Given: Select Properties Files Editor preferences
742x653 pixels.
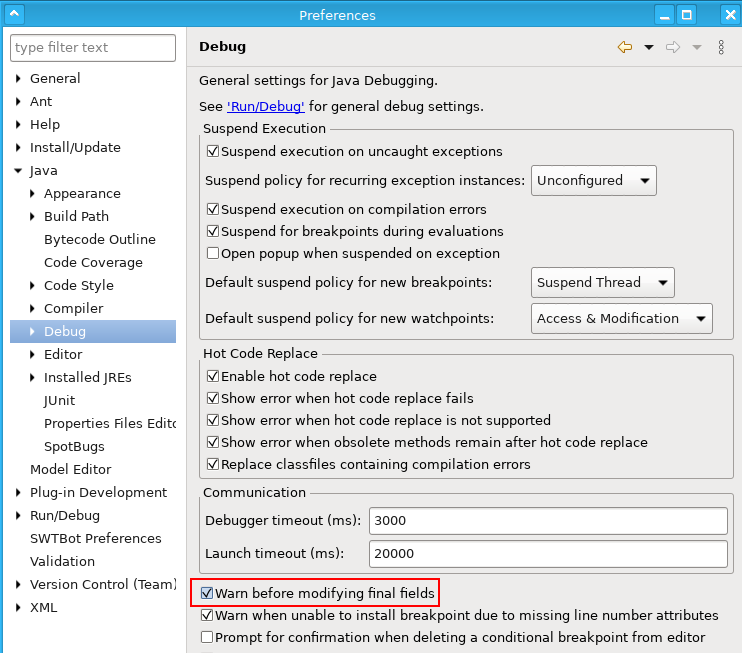Looking at the screenshot, I should [110, 424].
